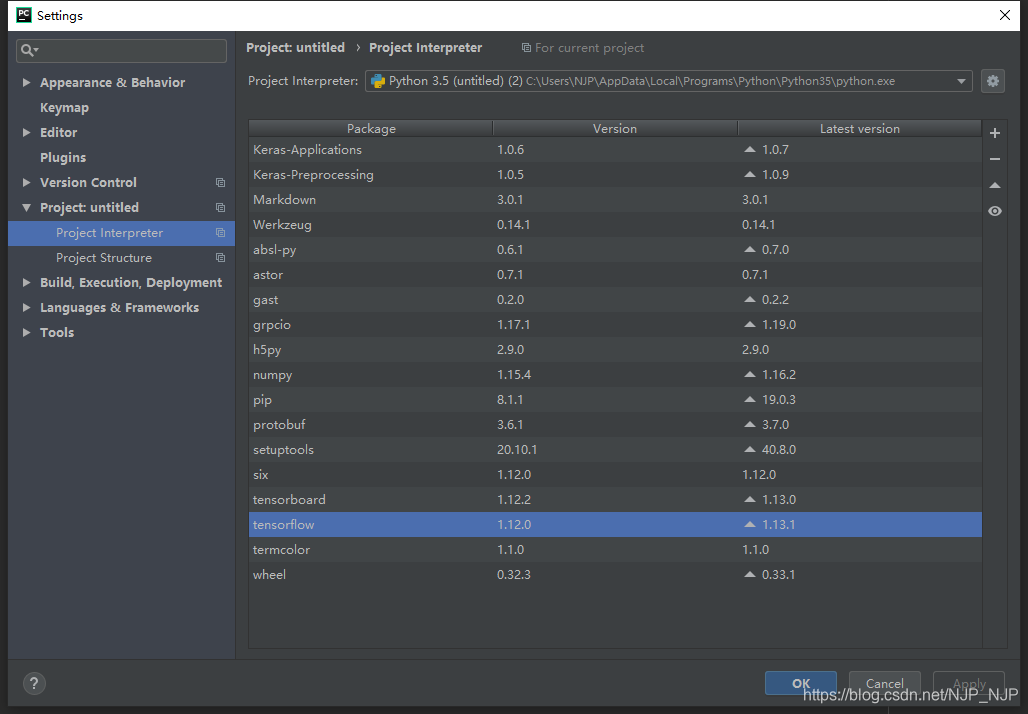The image size is (1028, 714).
Task: Open interpreter gear settings icon
Action: (993, 81)
